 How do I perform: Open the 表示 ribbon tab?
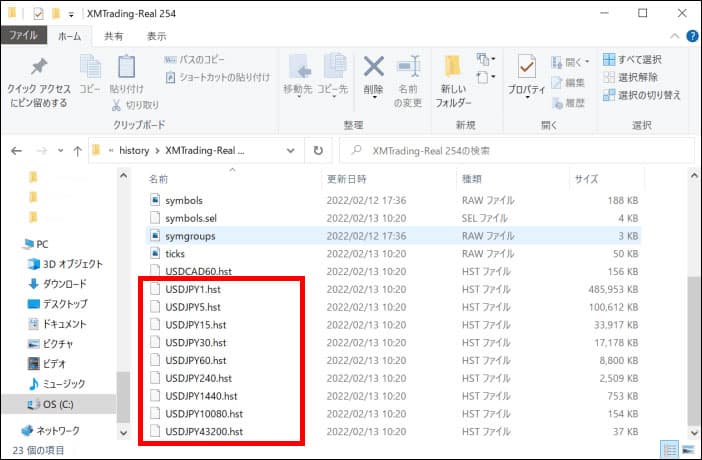156,35
